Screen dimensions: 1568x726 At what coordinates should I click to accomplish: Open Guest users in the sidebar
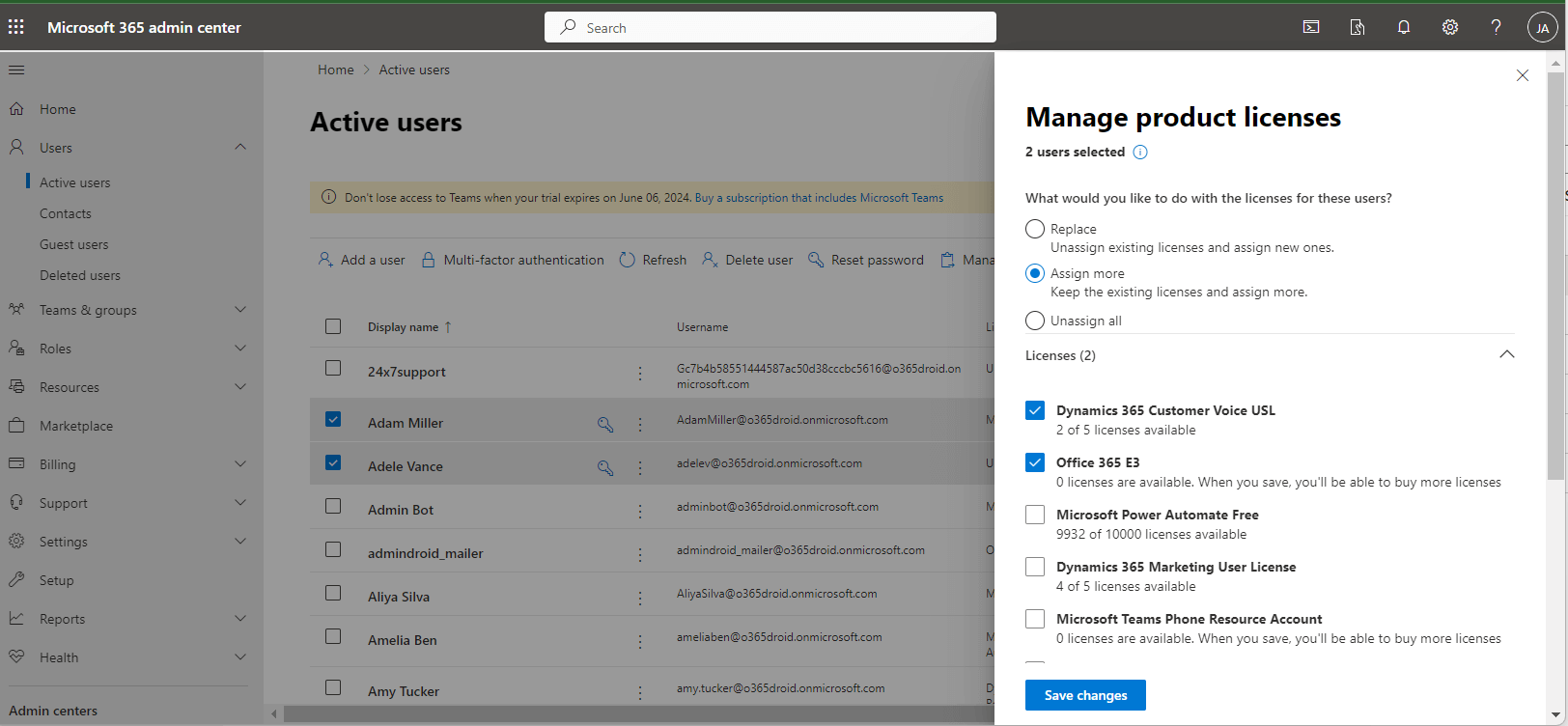pos(74,244)
